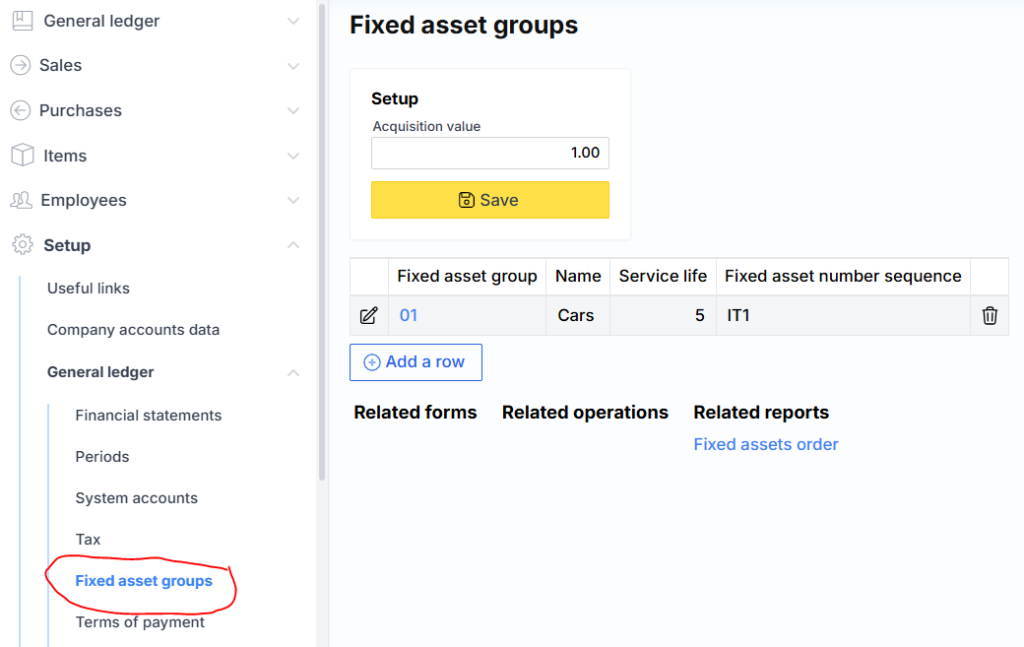
Task: Click the Setup gear icon
Action: tap(22, 245)
